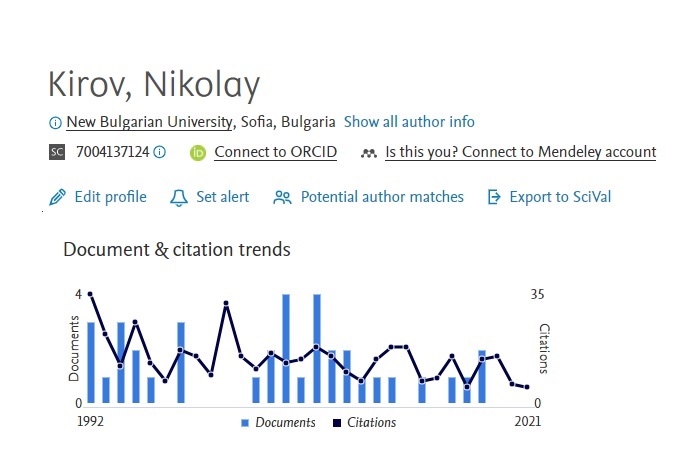
Task: Click the Scopus SC author ID badge
Action: click(56, 153)
